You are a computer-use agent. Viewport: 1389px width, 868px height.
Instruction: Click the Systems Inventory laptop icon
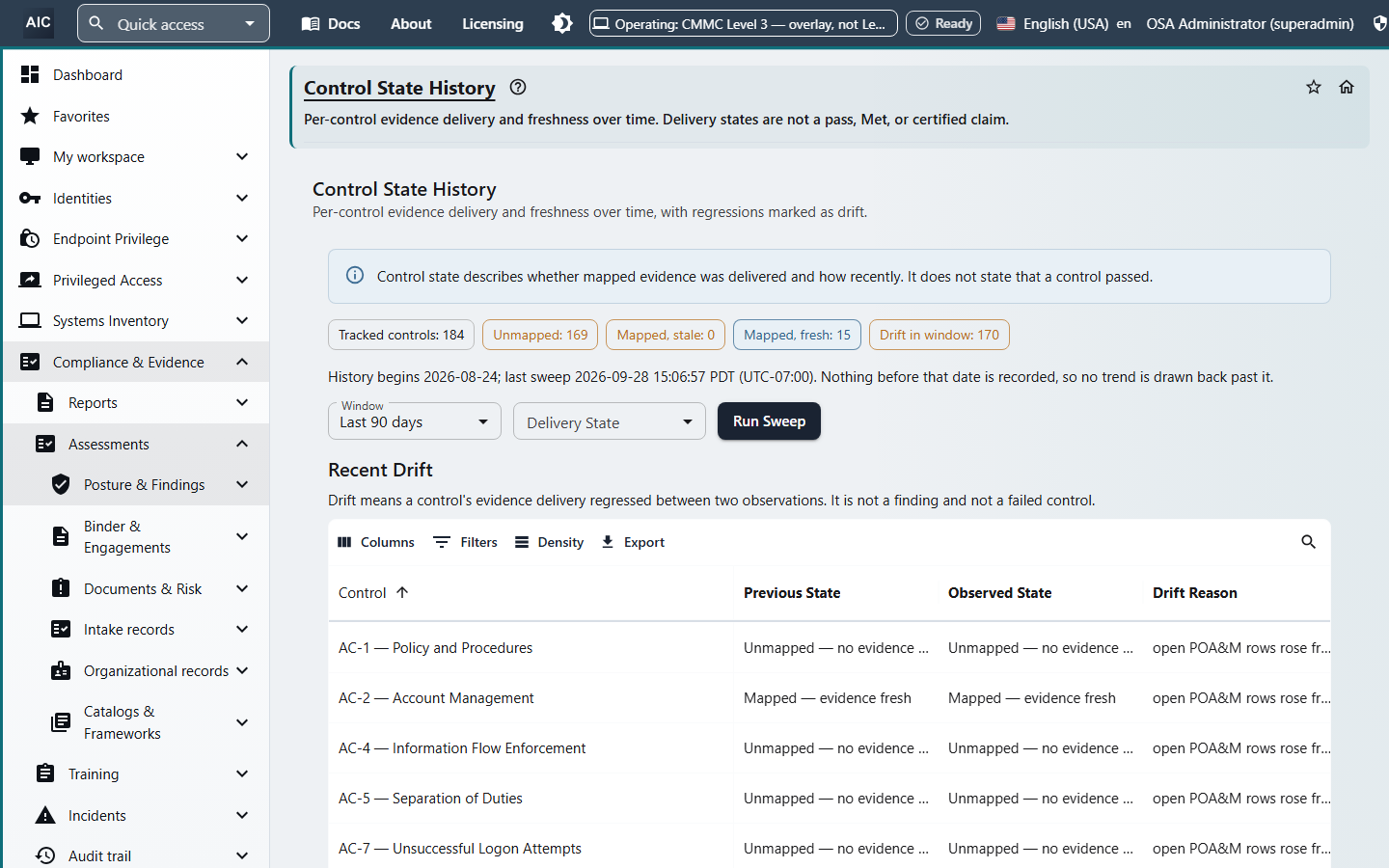(x=30, y=321)
